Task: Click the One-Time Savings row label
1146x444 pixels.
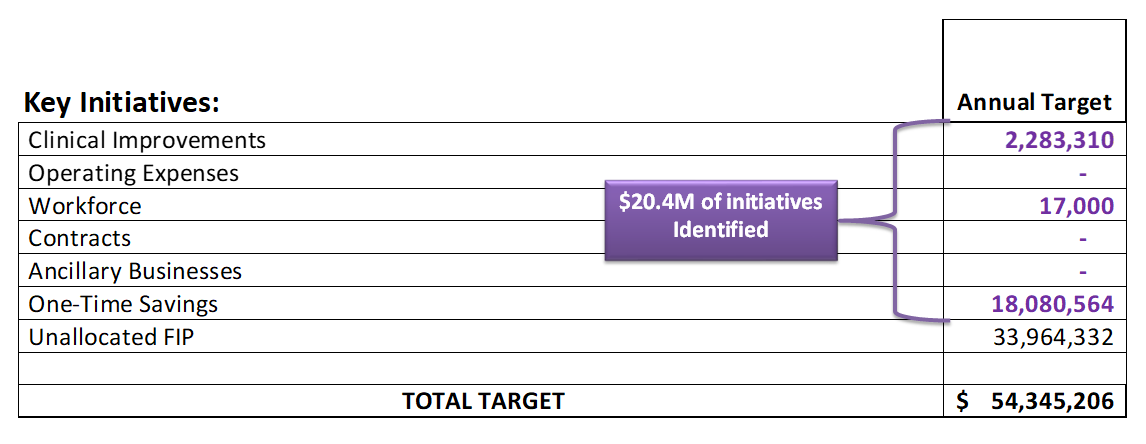Action: [123, 304]
